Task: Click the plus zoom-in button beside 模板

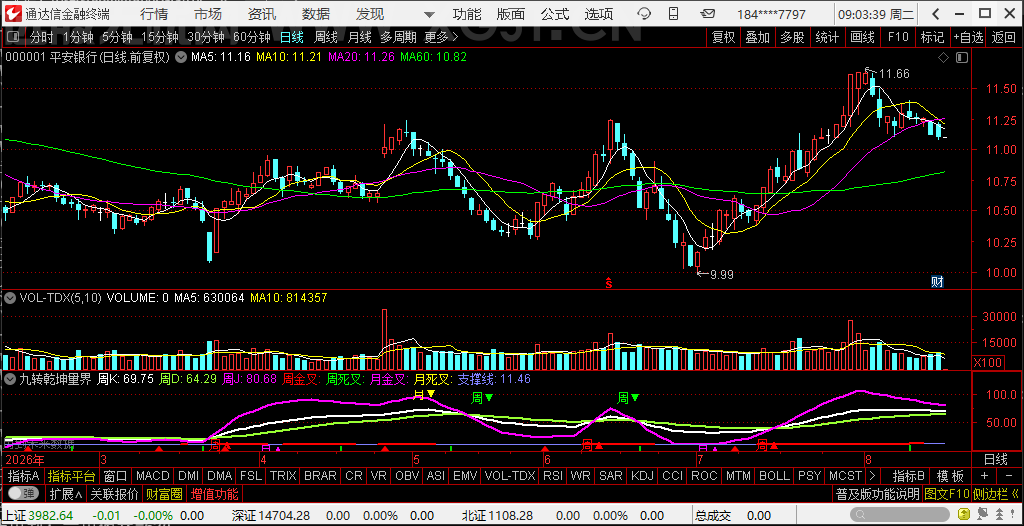Action: click(984, 476)
